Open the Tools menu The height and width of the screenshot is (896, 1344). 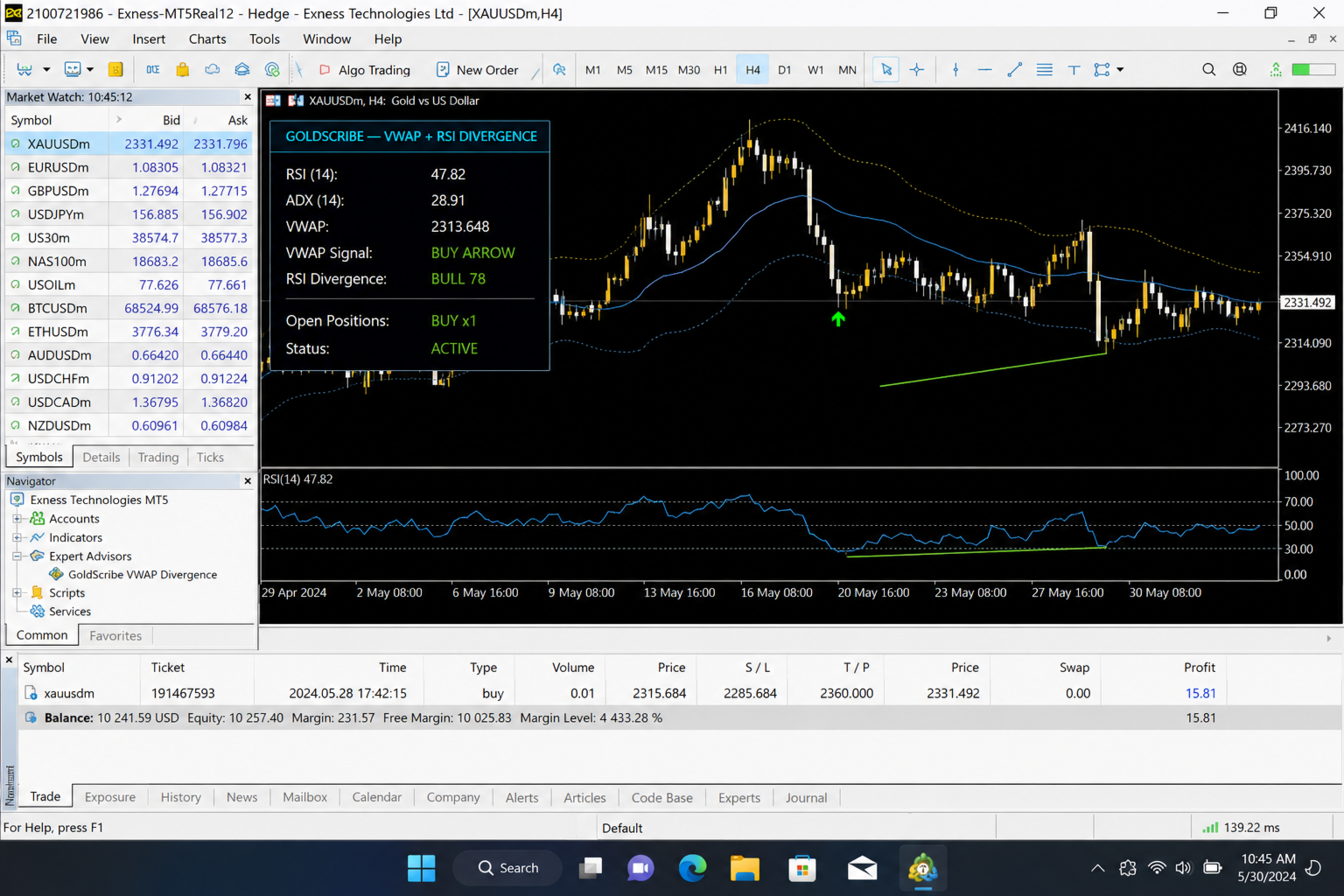[x=264, y=38]
